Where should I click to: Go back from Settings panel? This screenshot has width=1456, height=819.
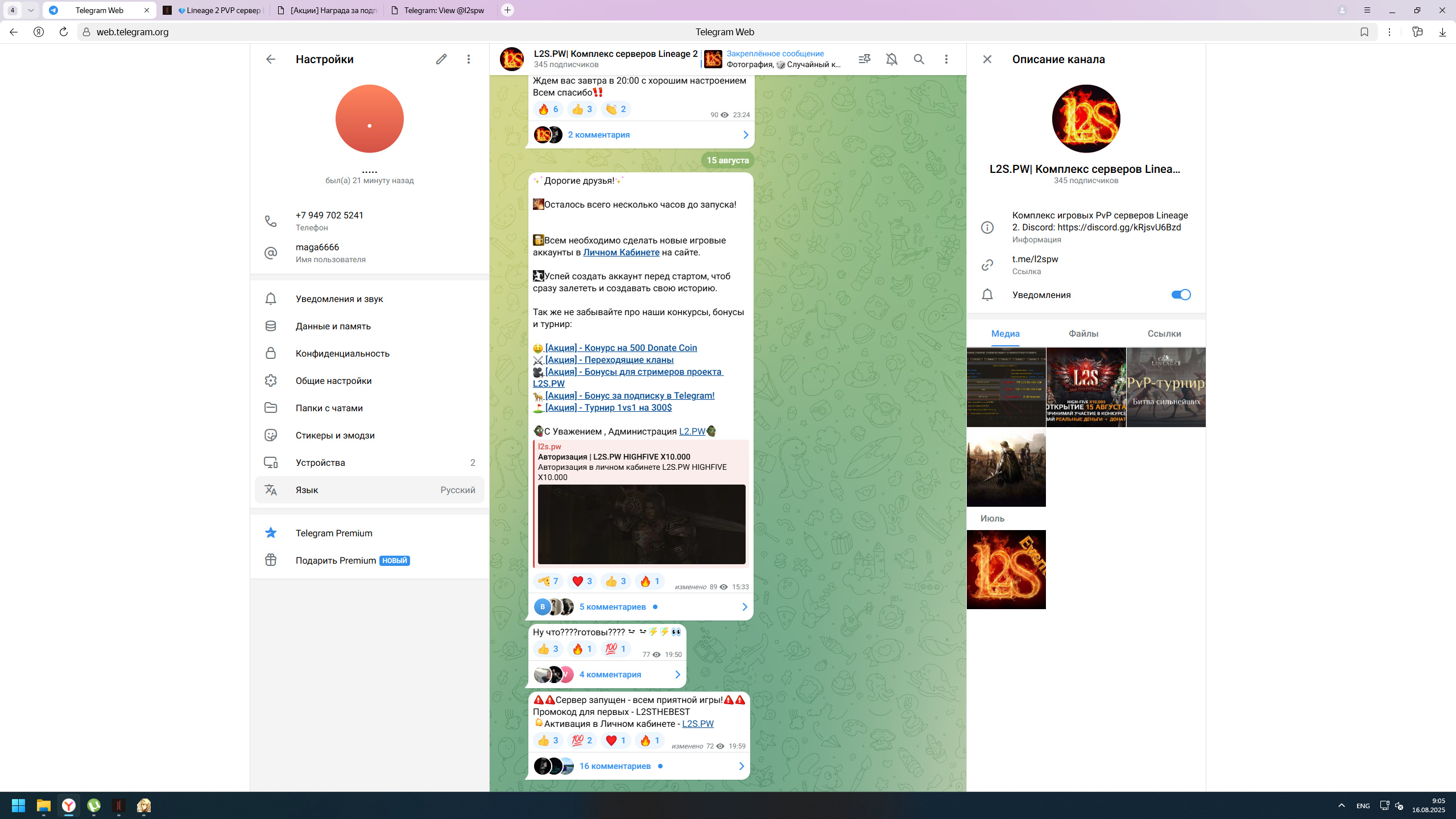point(271,59)
